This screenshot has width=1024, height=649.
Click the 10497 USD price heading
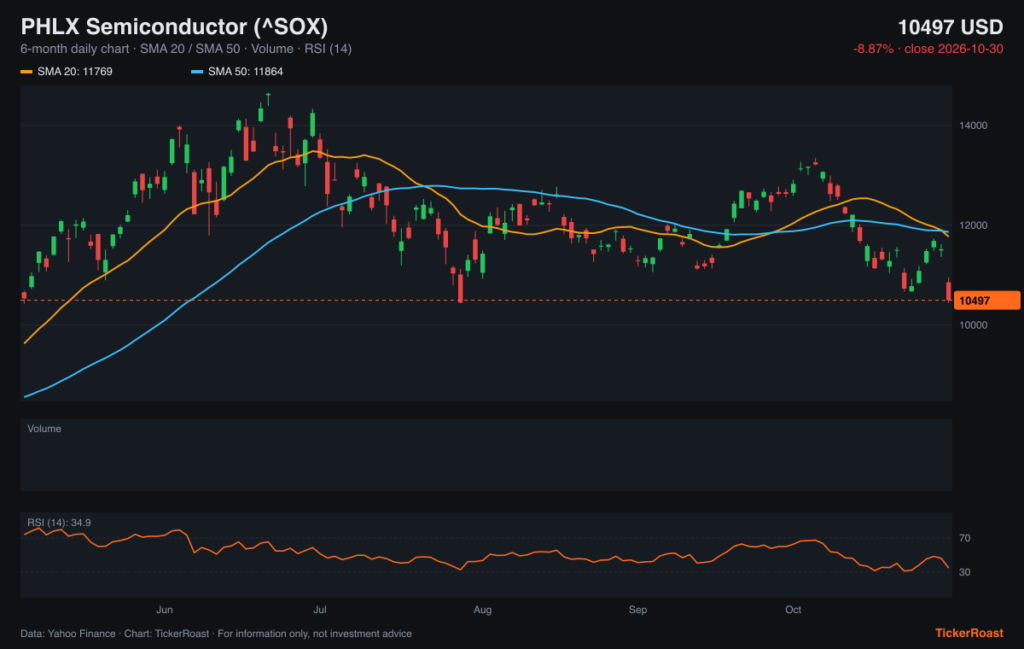click(950, 27)
